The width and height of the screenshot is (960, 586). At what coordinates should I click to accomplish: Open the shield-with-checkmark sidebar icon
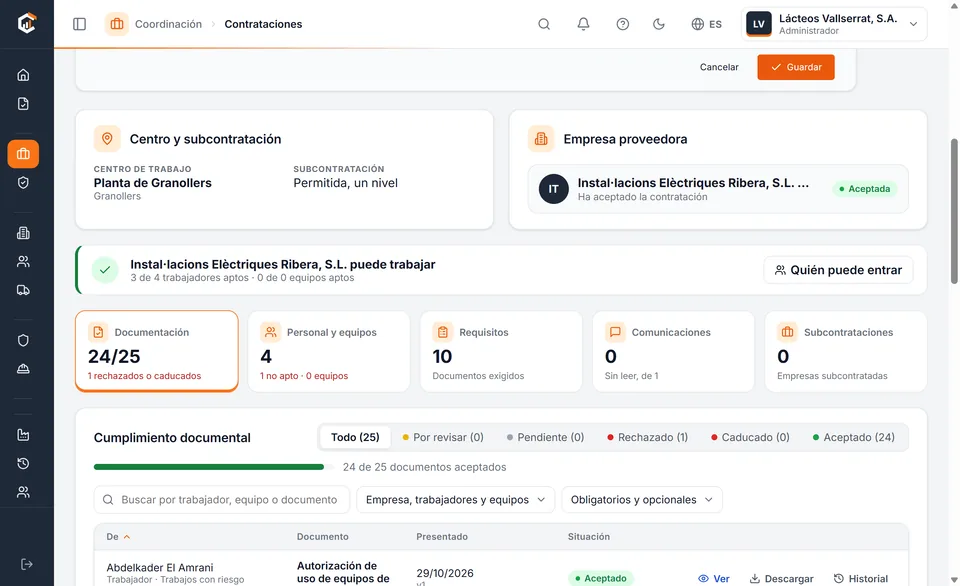click(23, 182)
